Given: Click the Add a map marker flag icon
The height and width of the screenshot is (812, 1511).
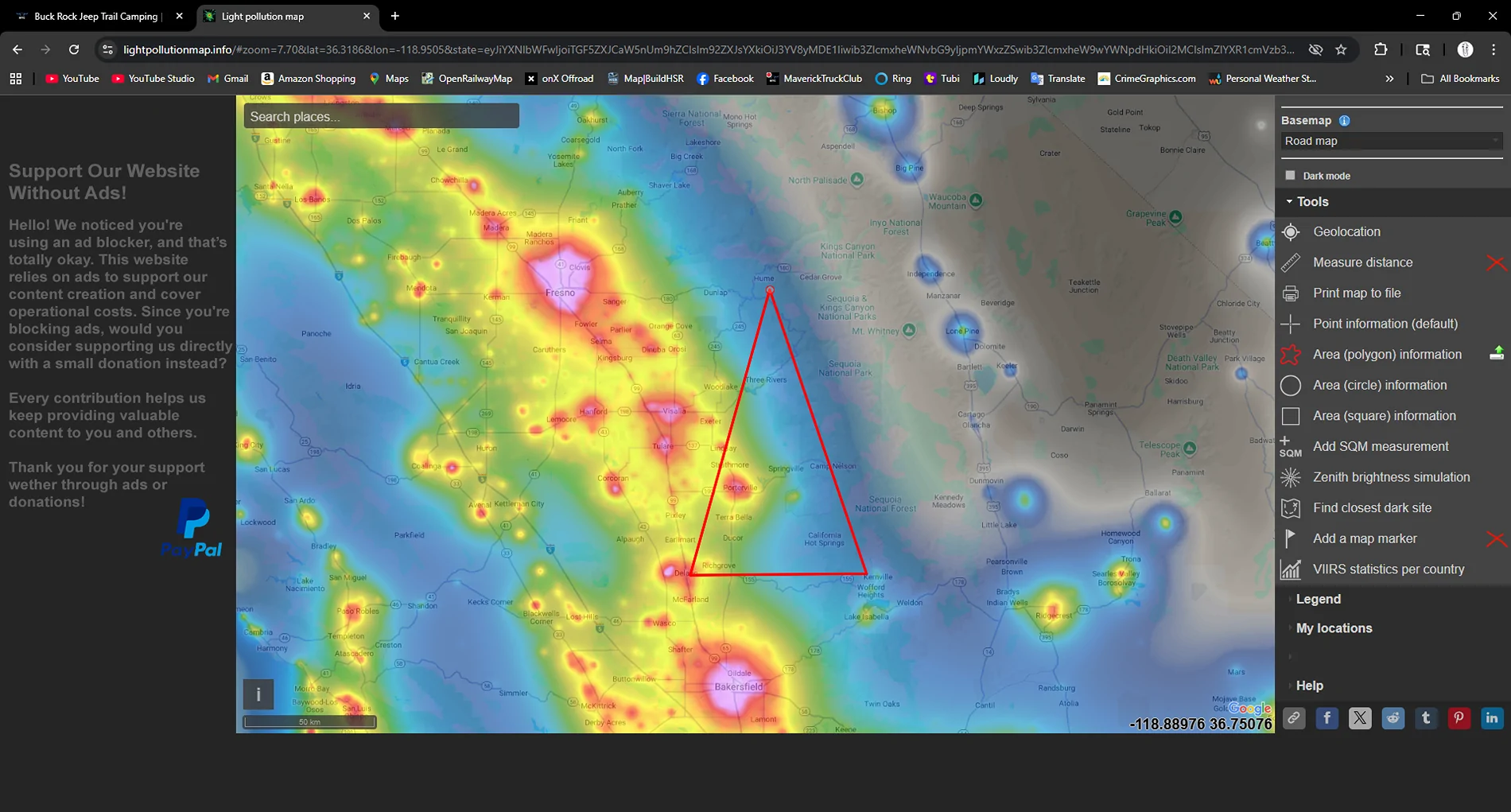Looking at the screenshot, I should point(1291,538).
